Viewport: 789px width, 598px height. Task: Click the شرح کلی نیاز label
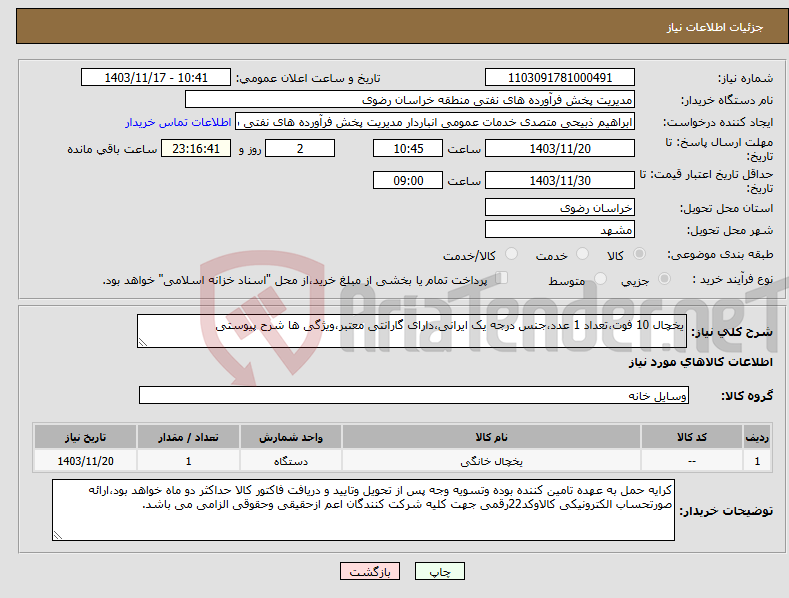coord(732,332)
